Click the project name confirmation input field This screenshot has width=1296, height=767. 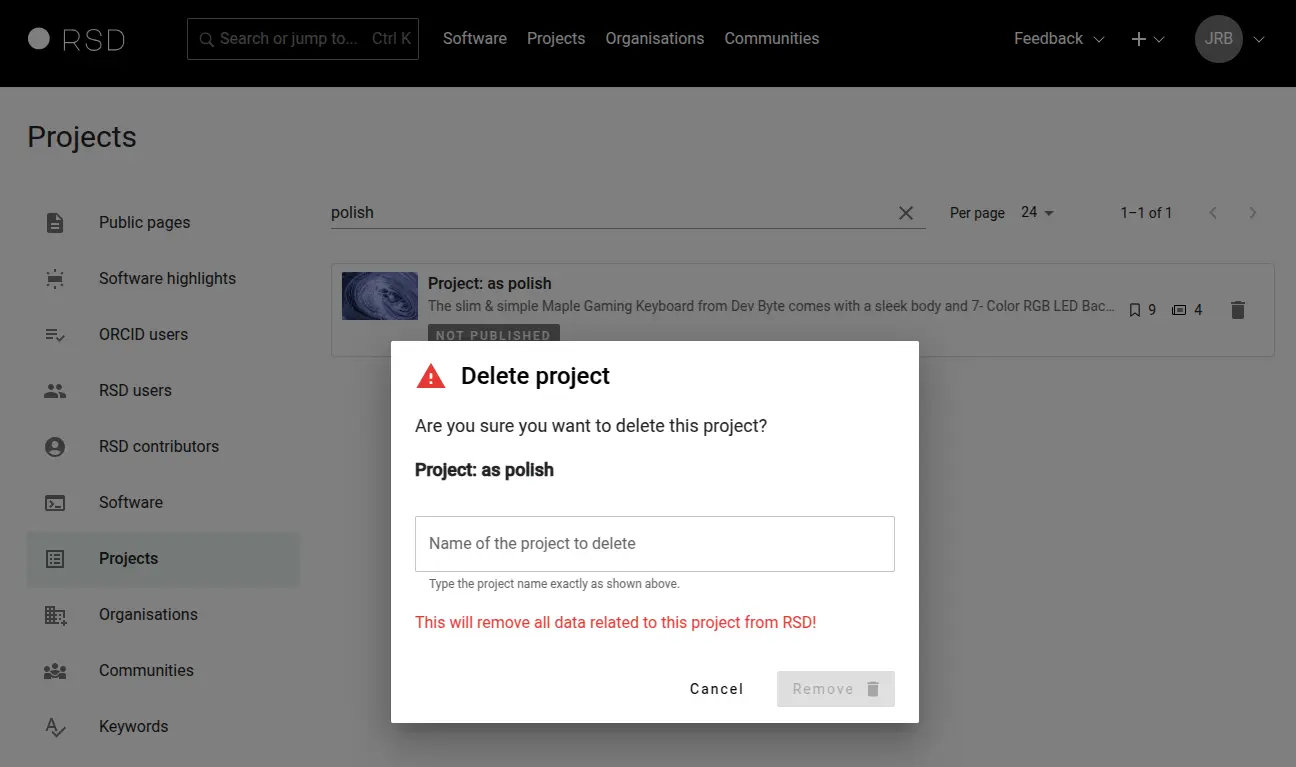point(655,543)
